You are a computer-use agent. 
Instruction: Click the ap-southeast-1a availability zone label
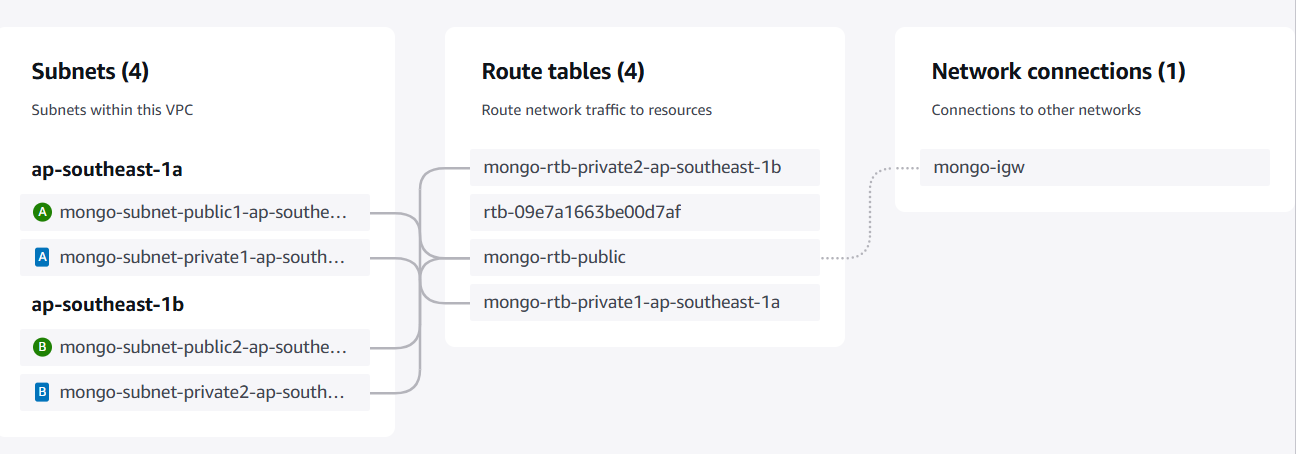(x=107, y=169)
